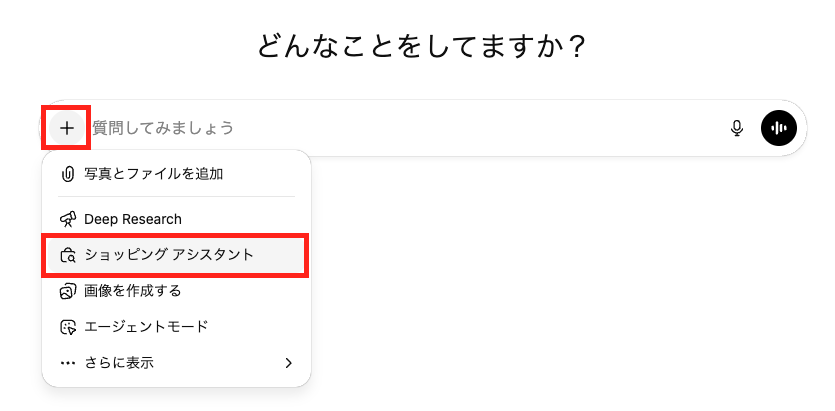Screen dimensions: 835x411
Task: Select ショッピング アシスタント menu entry
Action: click(169, 255)
